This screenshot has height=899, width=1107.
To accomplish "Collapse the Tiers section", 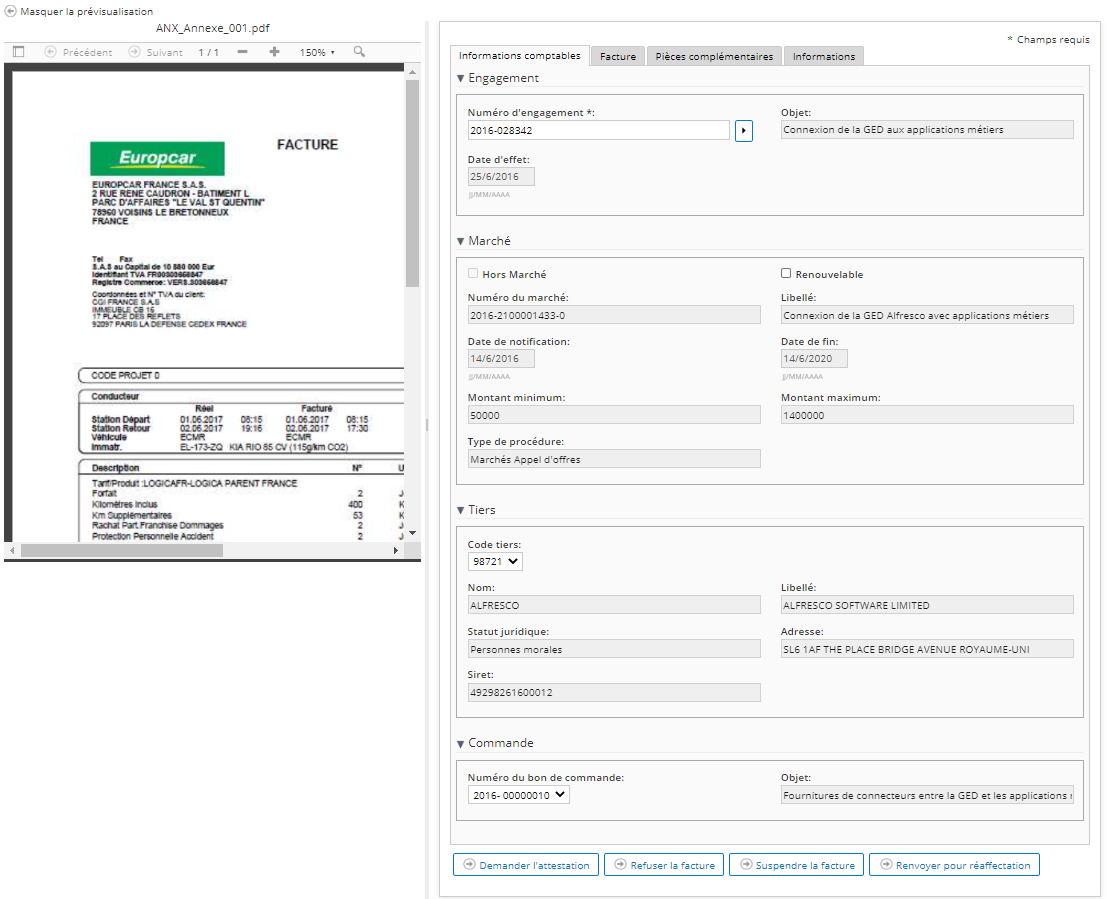I will (x=460, y=510).
